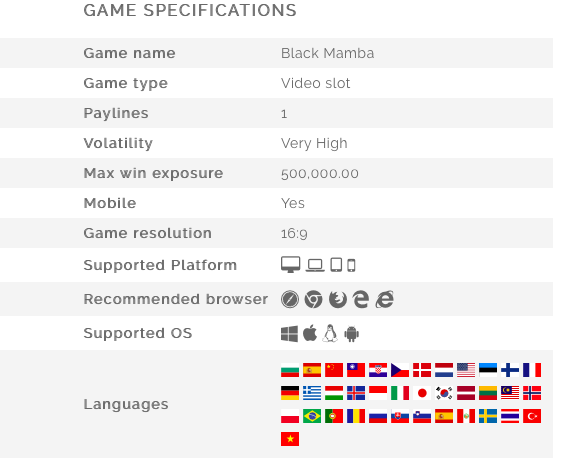
Task: Click the Windows OS icon
Action: 289,334
